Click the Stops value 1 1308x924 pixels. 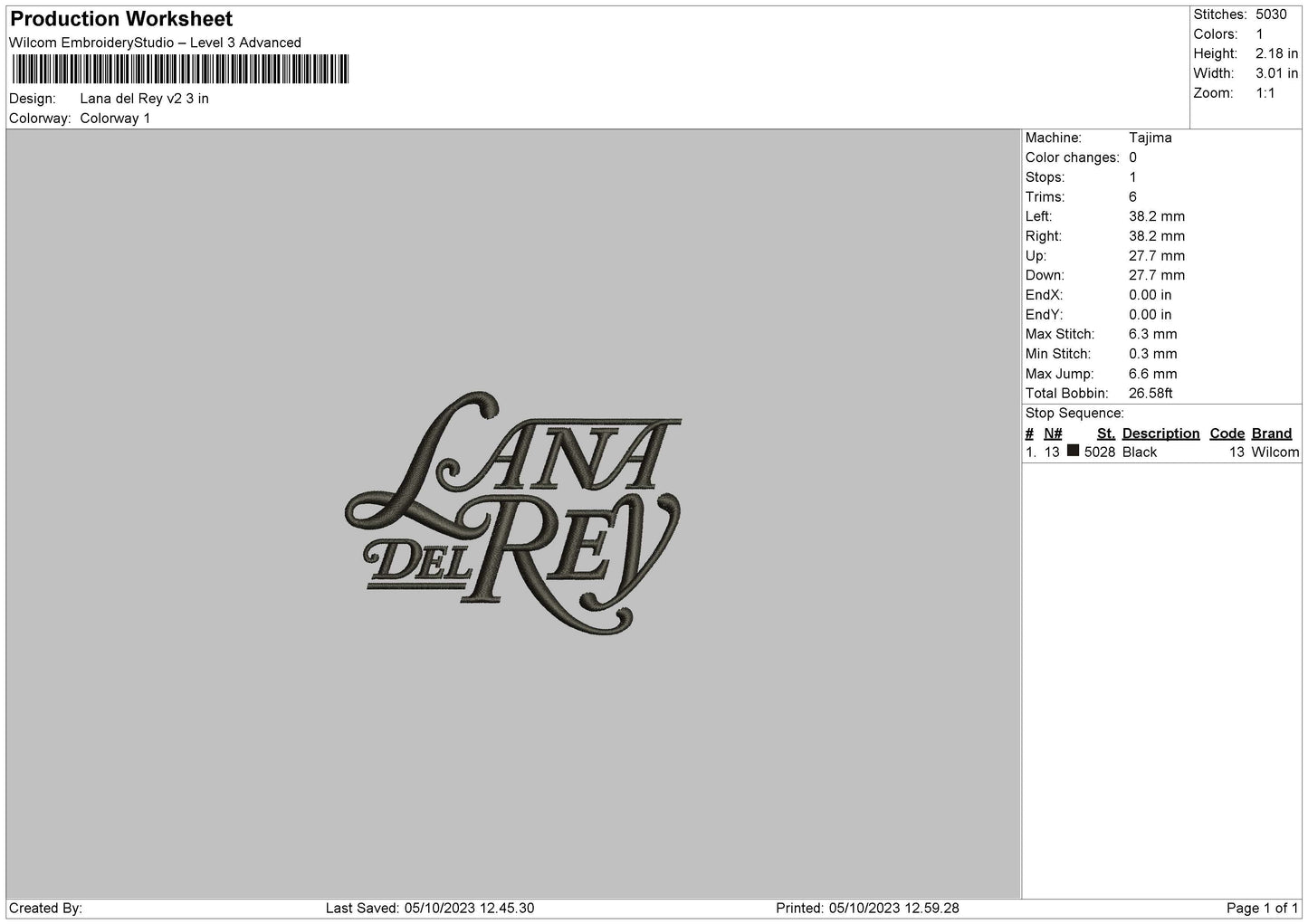[1132, 177]
